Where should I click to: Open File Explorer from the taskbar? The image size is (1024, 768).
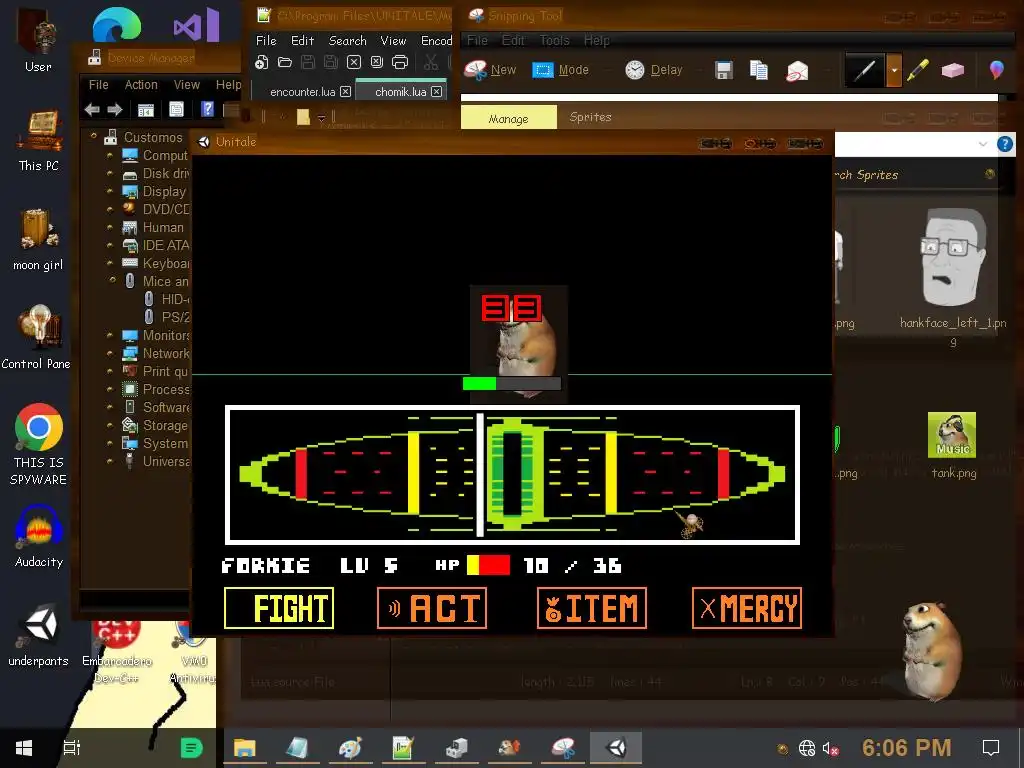[x=244, y=748]
